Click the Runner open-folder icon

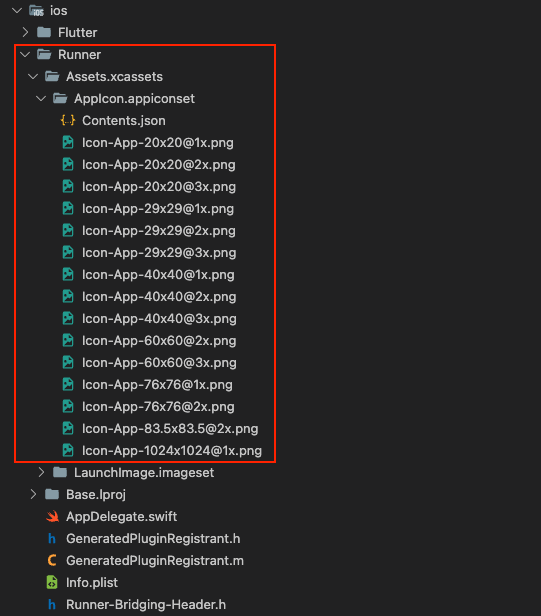[44, 54]
